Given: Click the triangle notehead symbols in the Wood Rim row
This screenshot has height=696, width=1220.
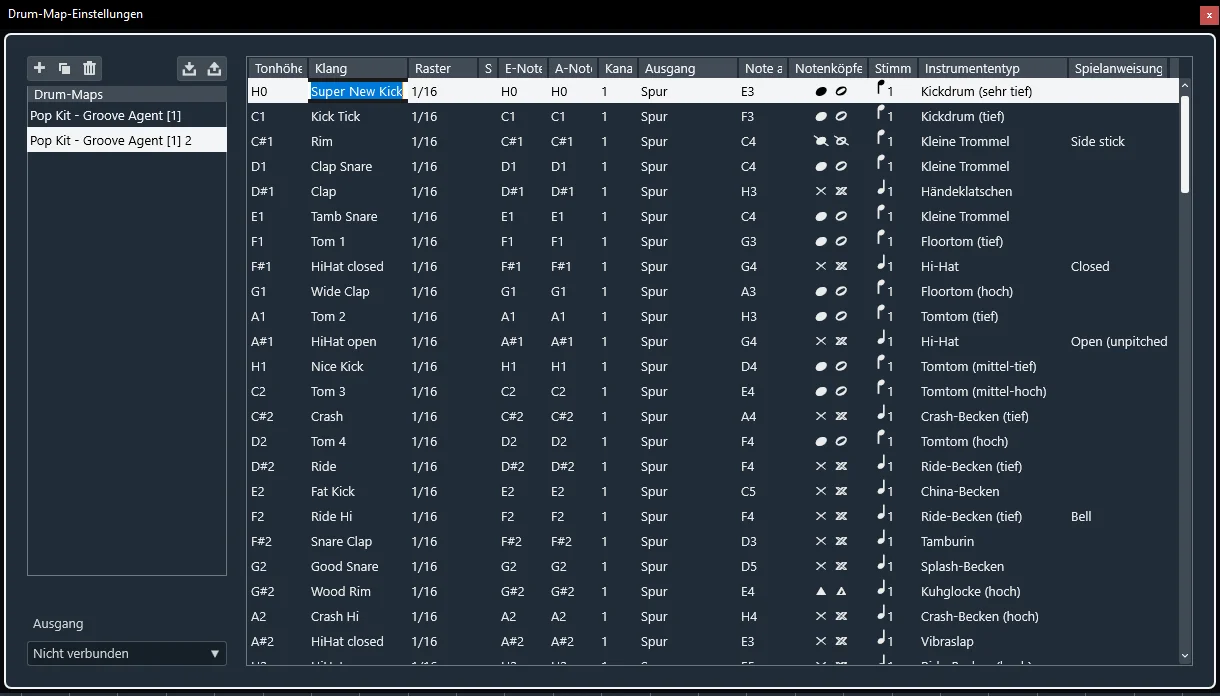Looking at the screenshot, I should pos(831,591).
